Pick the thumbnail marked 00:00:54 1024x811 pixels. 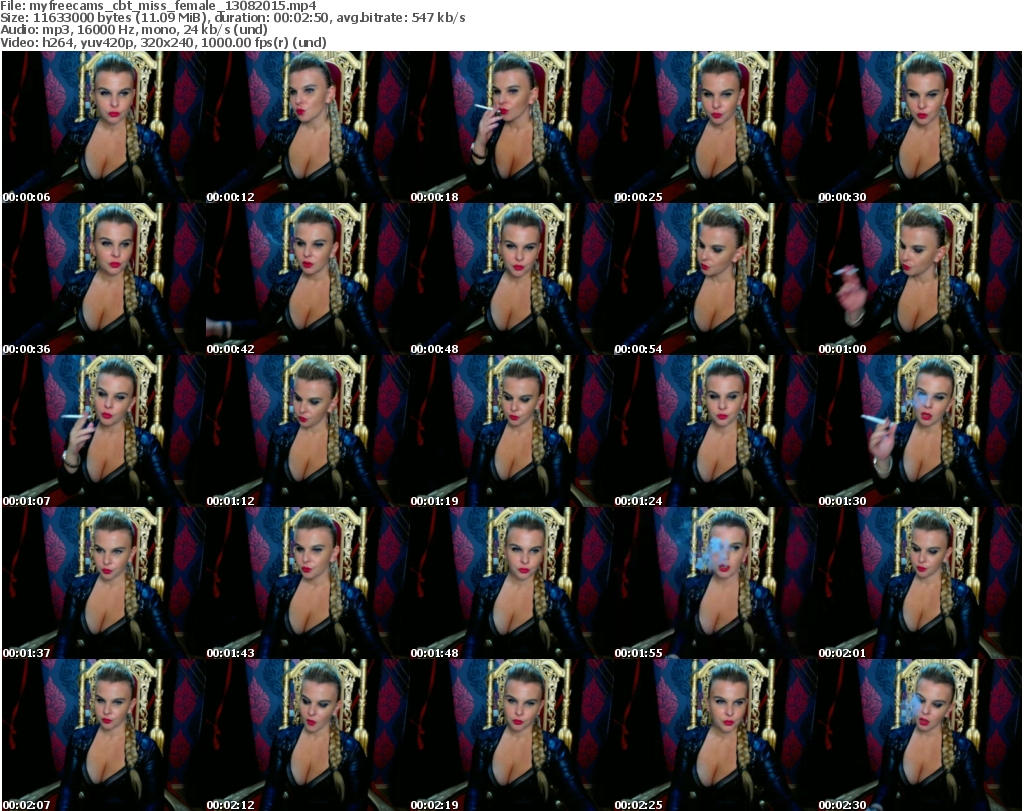pyautogui.click(x=715, y=279)
